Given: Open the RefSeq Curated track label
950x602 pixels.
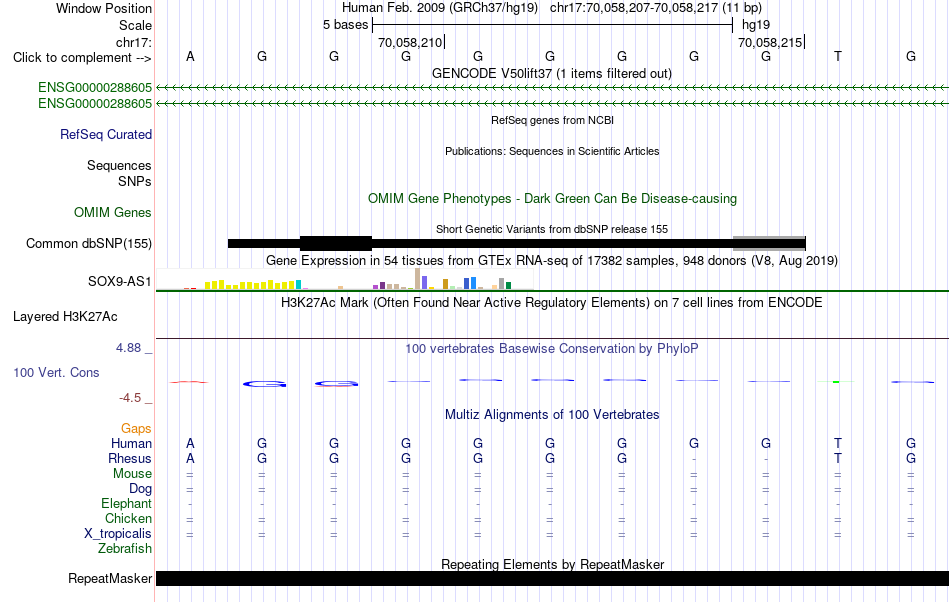Looking at the screenshot, I should click(106, 134).
